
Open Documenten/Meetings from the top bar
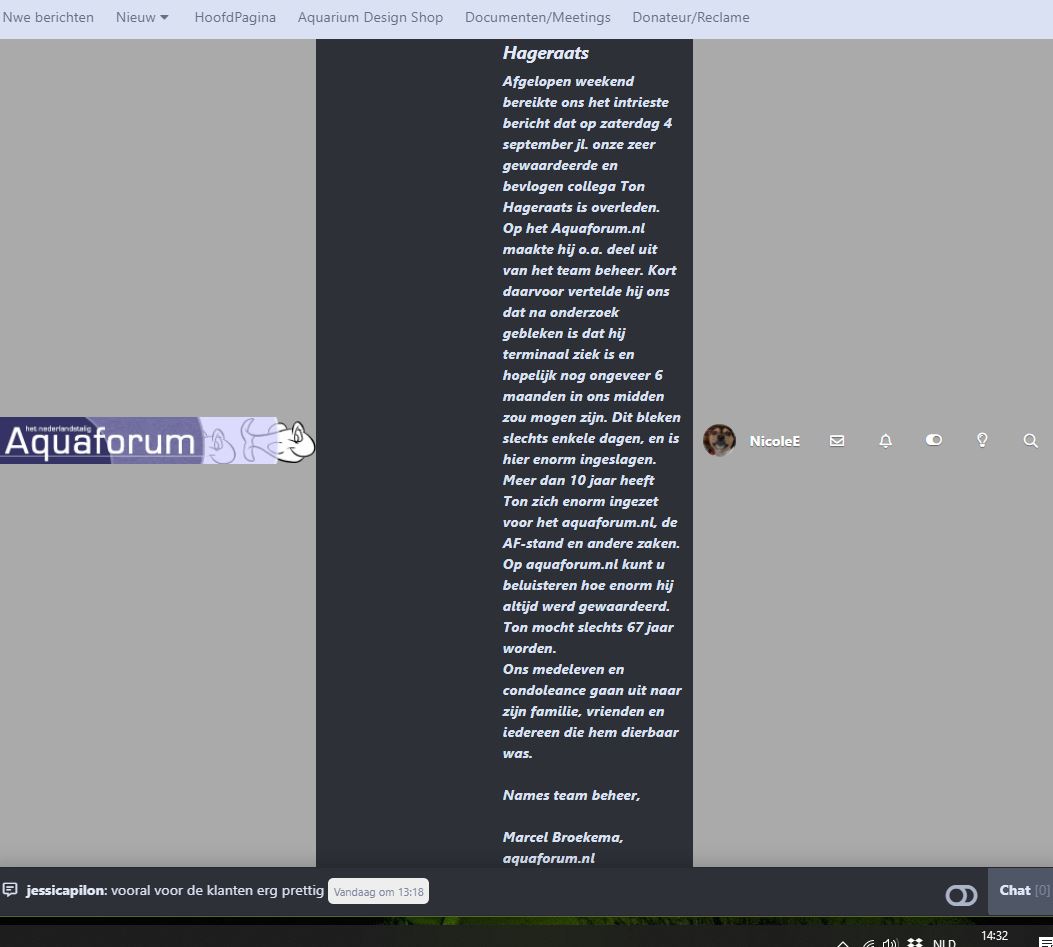[x=538, y=17]
